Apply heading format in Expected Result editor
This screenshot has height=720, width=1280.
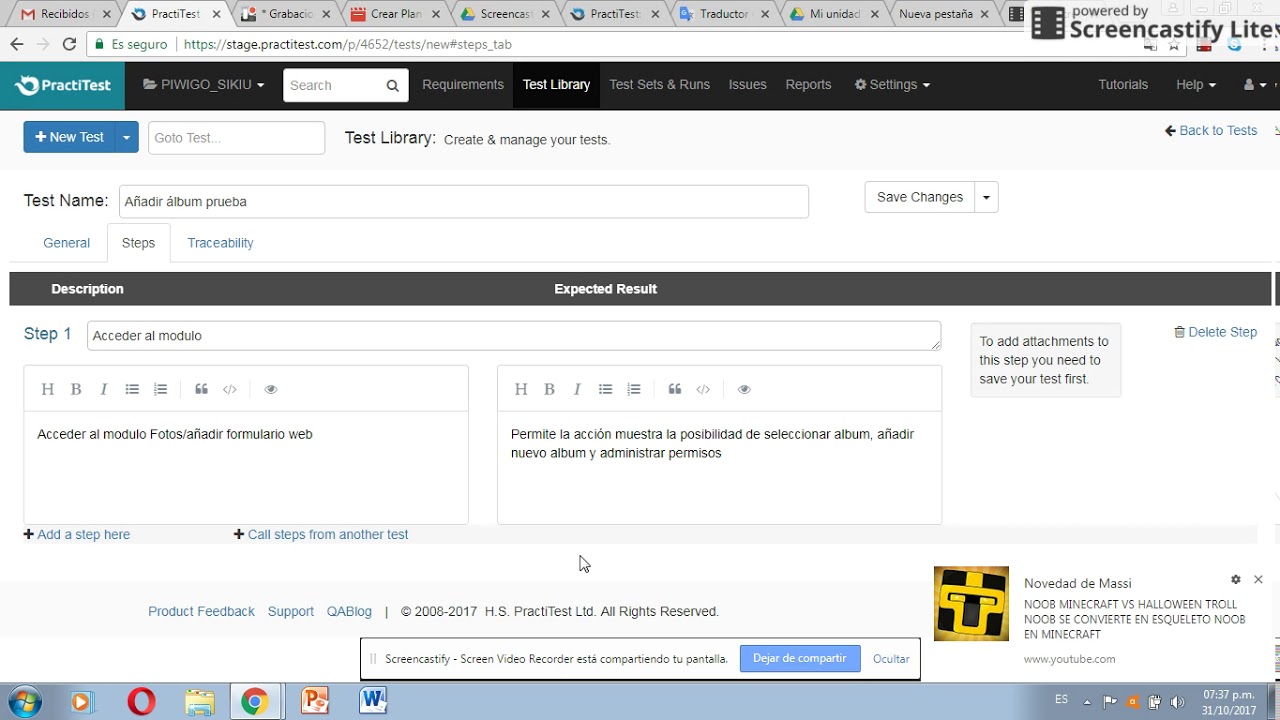point(520,389)
